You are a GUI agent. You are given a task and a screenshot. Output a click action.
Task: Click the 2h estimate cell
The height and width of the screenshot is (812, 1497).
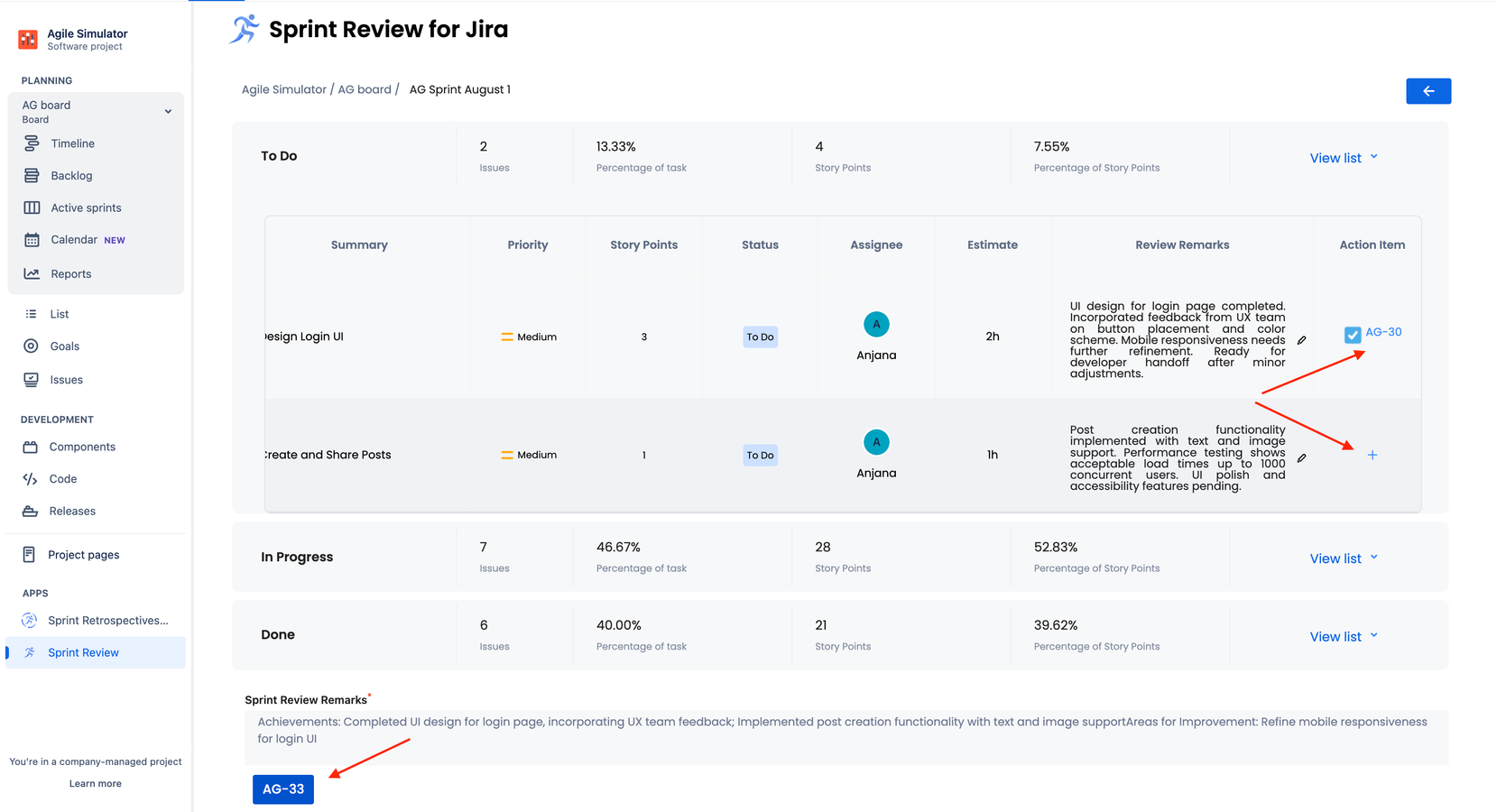[x=993, y=337]
